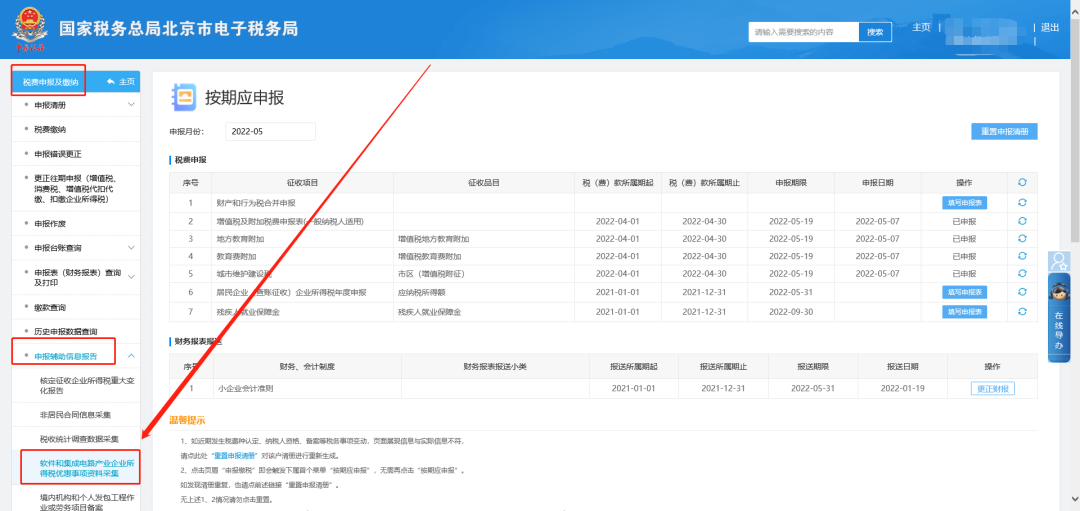Click the 2022-09-30 deadline cell
The width and height of the screenshot is (1080, 511).
point(791,312)
